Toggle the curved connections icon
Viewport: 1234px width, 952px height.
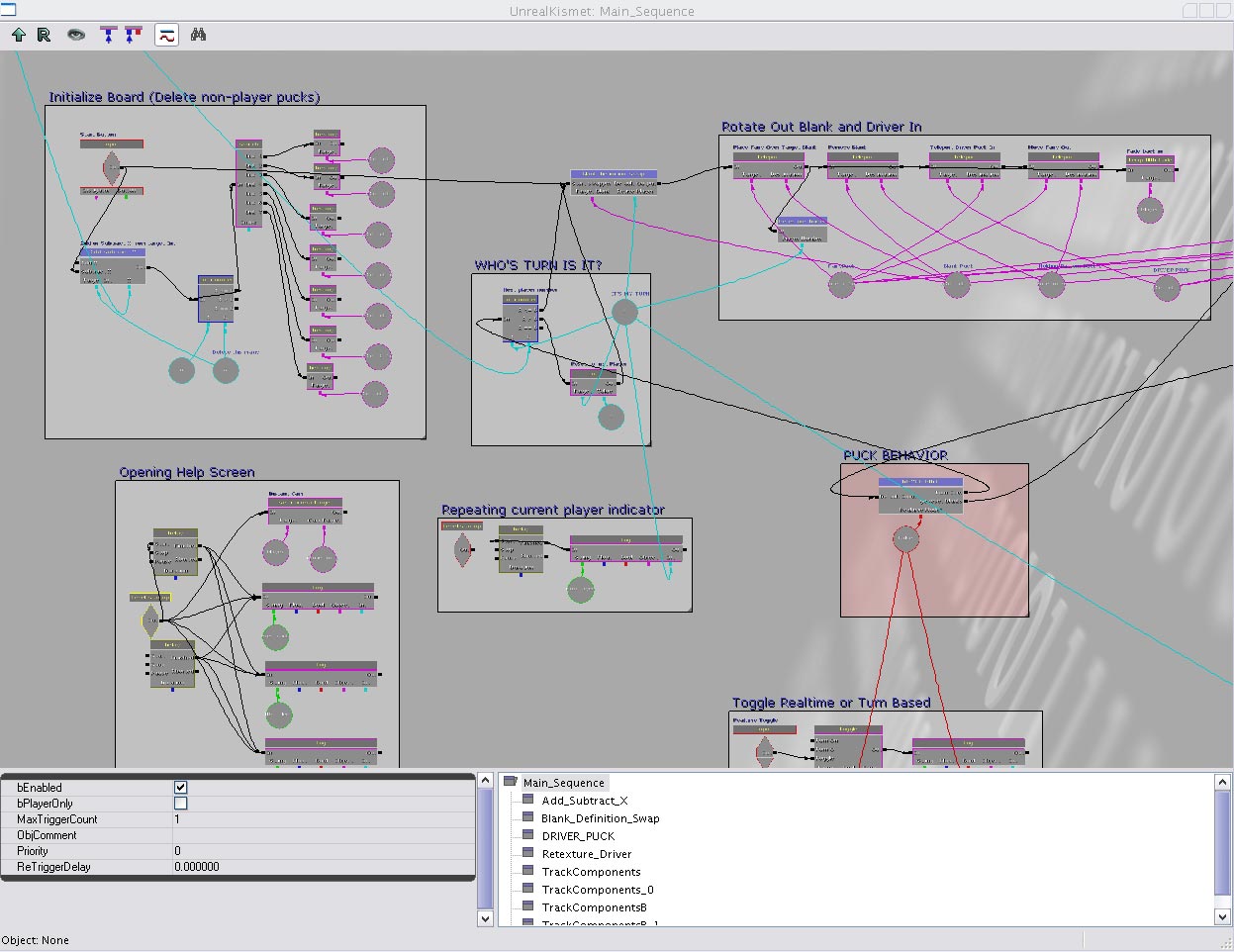coord(166,35)
